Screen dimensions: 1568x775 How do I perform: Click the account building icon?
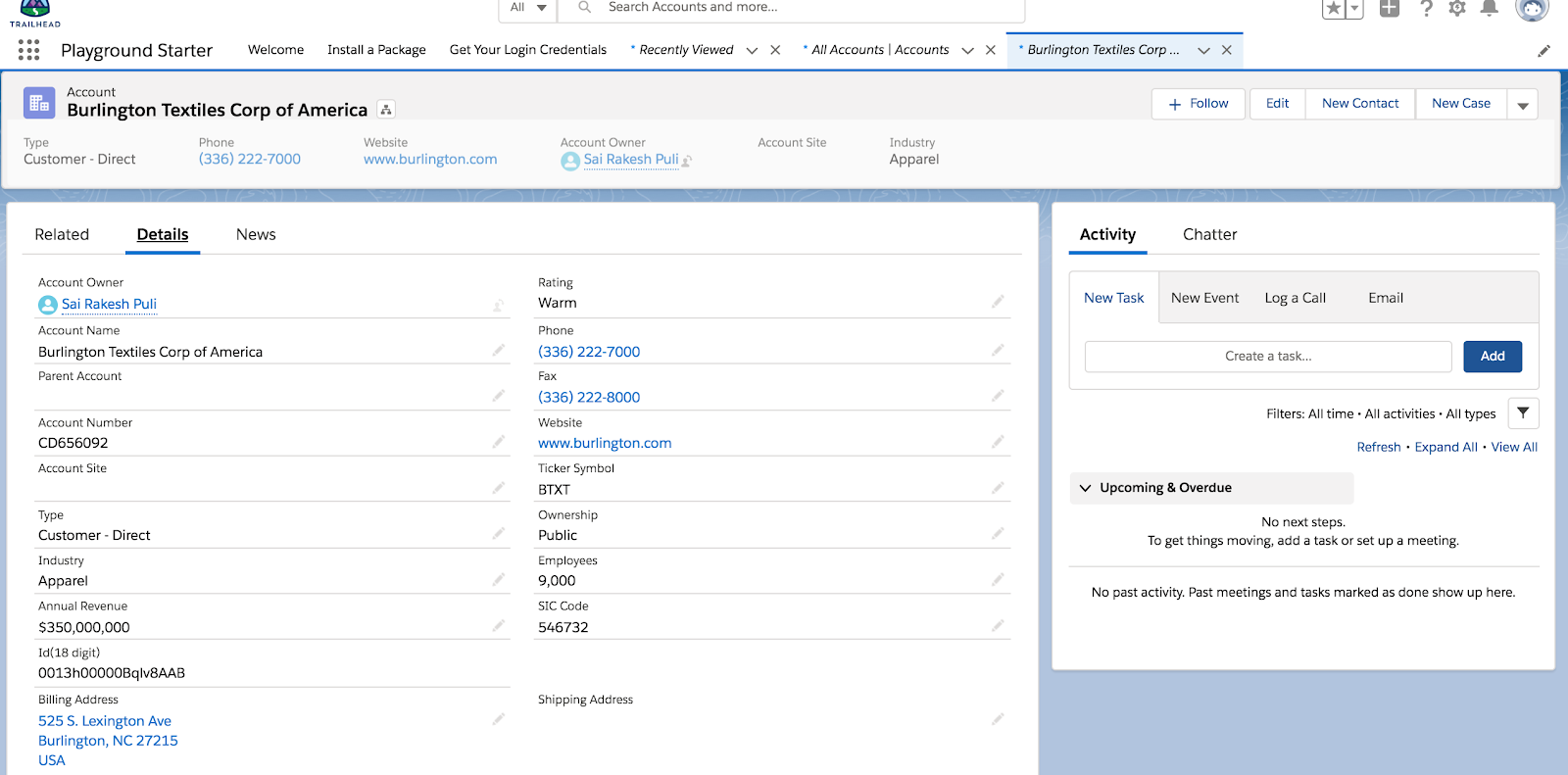(x=39, y=103)
